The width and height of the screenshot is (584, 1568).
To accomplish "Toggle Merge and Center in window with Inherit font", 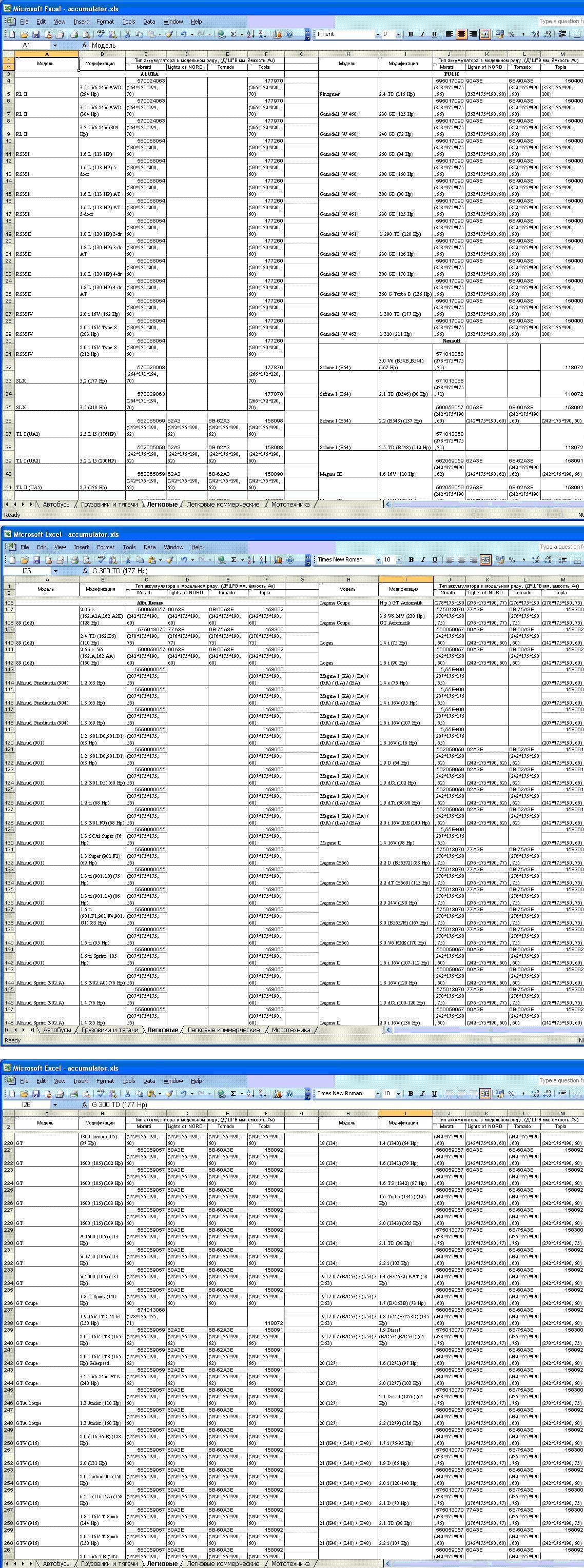I will coord(485,34).
